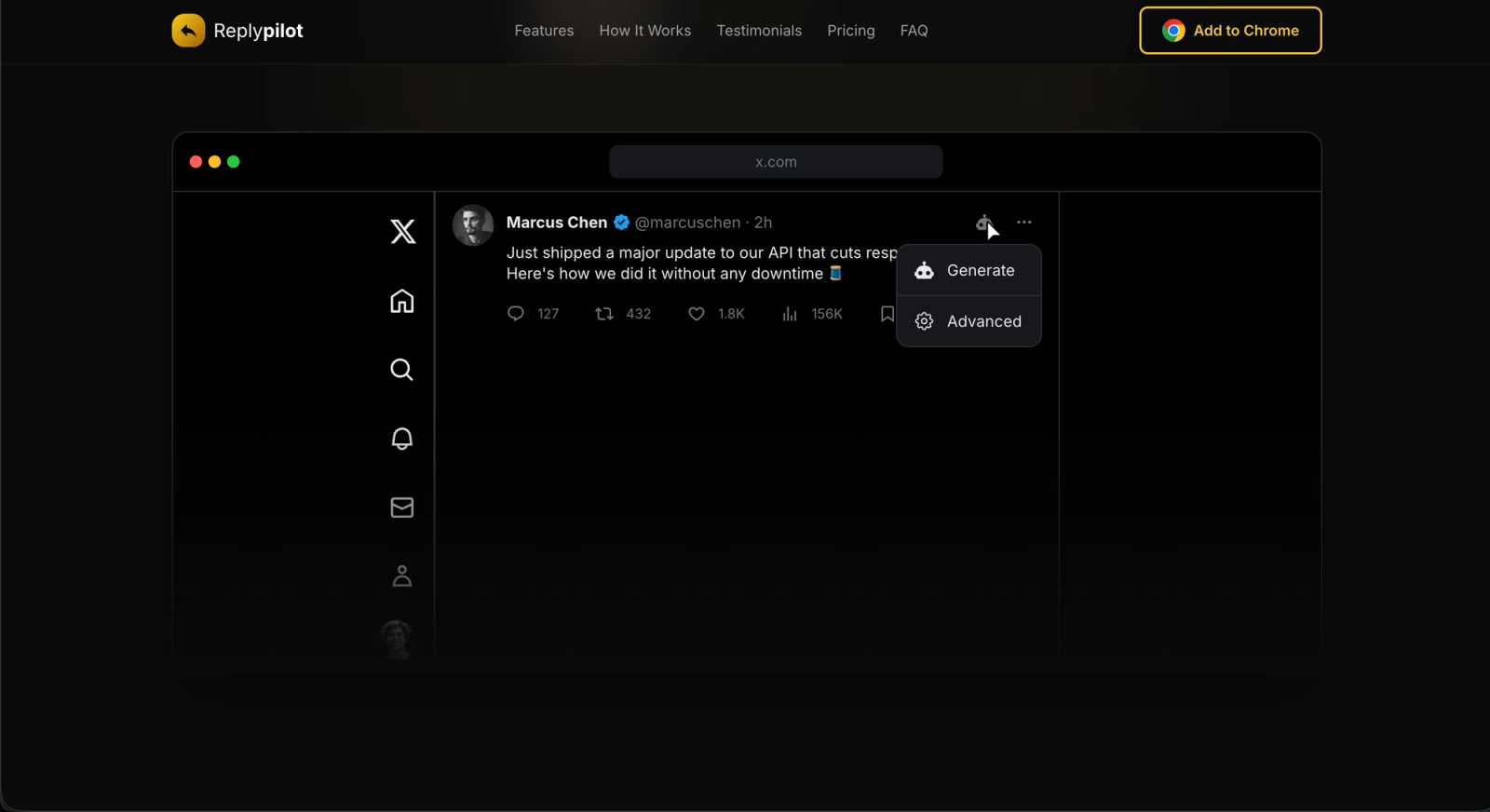The image size is (1490, 812).
Task: Click the 1.8K likes count
Action: point(731,314)
